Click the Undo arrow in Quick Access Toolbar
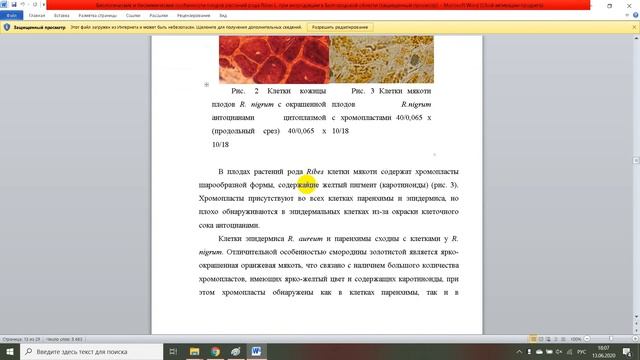The width and height of the screenshot is (640, 360). coord(23,4)
